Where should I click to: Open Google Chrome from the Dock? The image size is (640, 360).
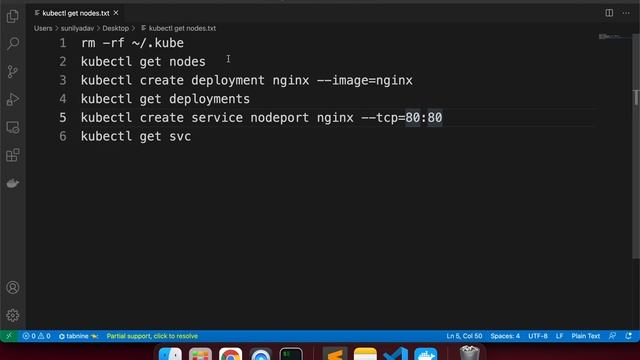pos(231,353)
